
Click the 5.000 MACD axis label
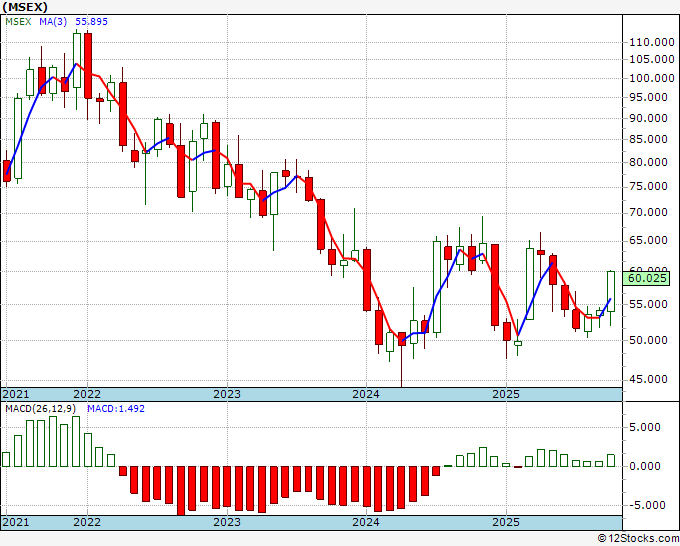pos(645,427)
